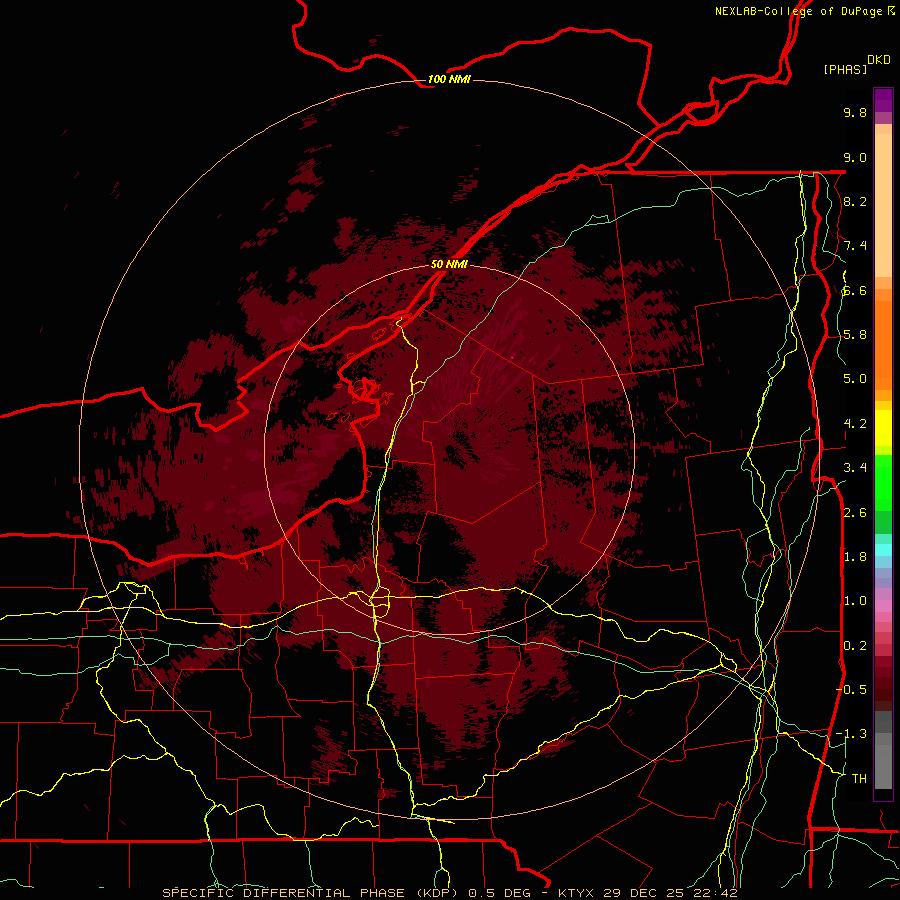900x900 pixels.
Task: Click the 100 NMI range ring label
Action: point(449,79)
